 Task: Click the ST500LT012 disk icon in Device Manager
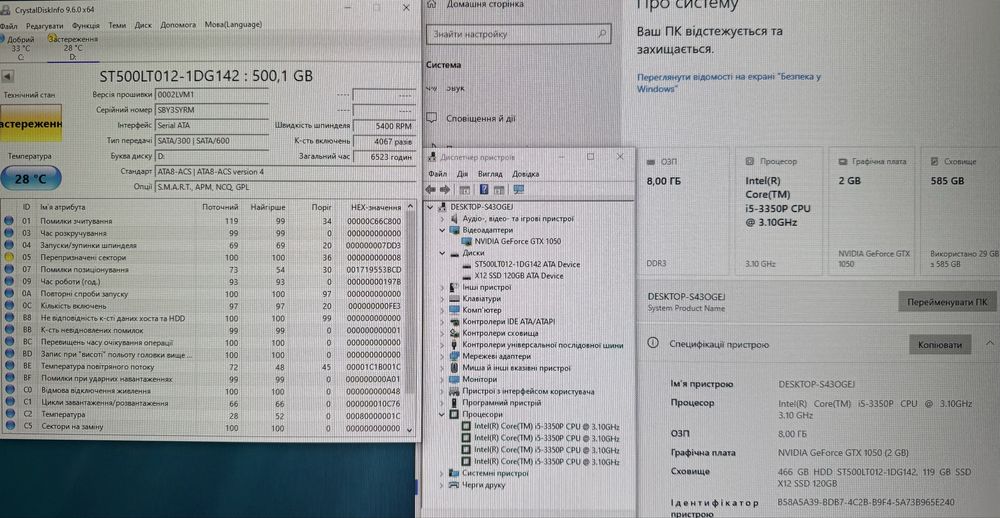tap(466, 264)
